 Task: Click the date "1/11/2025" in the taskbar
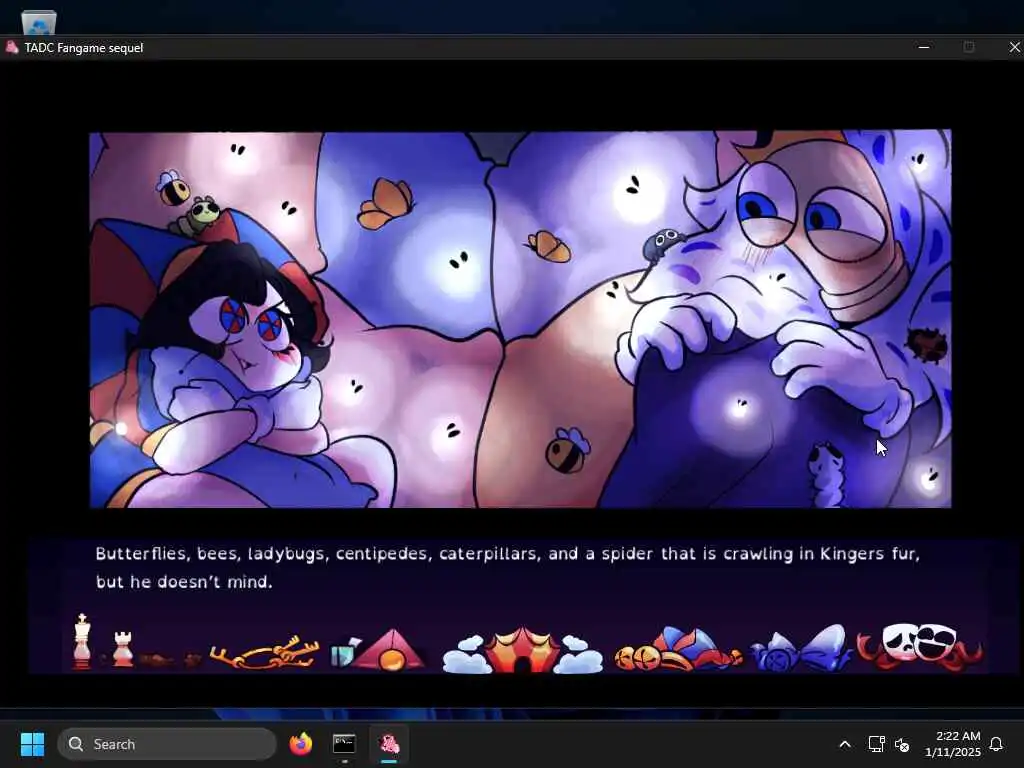pyautogui.click(x=953, y=752)
